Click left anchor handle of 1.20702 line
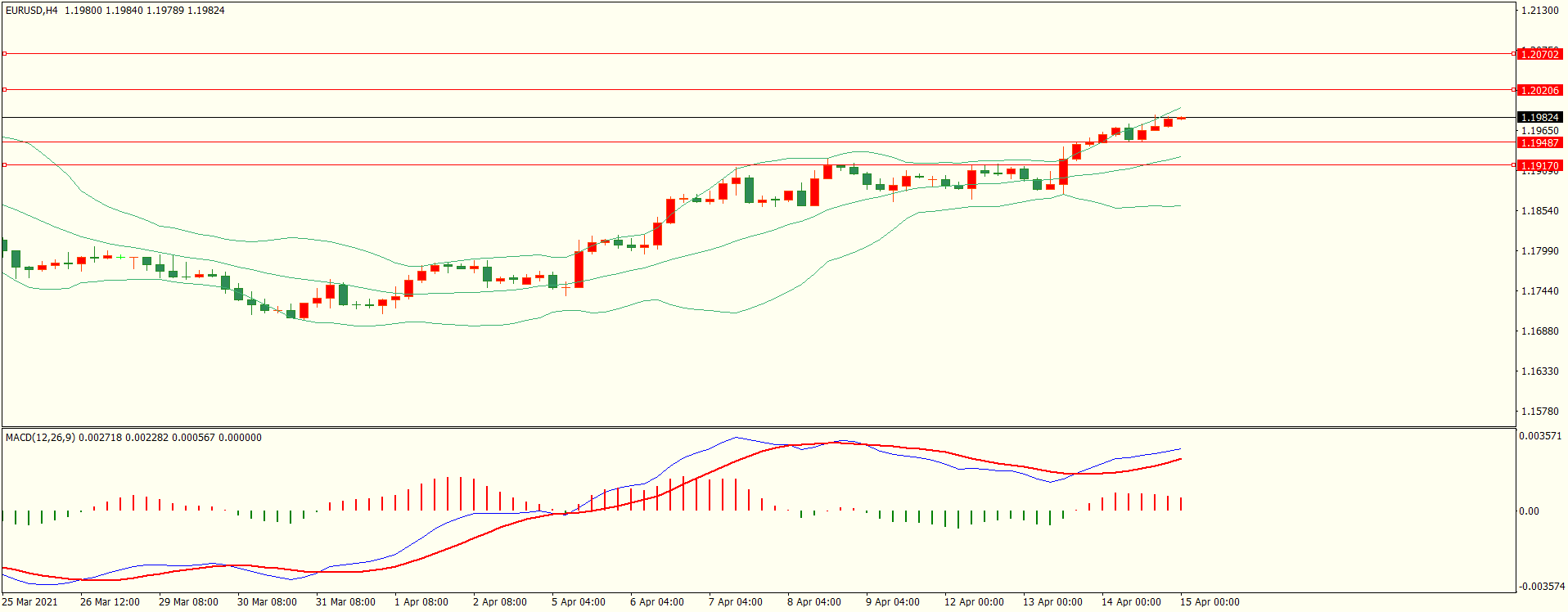 pyautogui.click(x=4, y=54)
